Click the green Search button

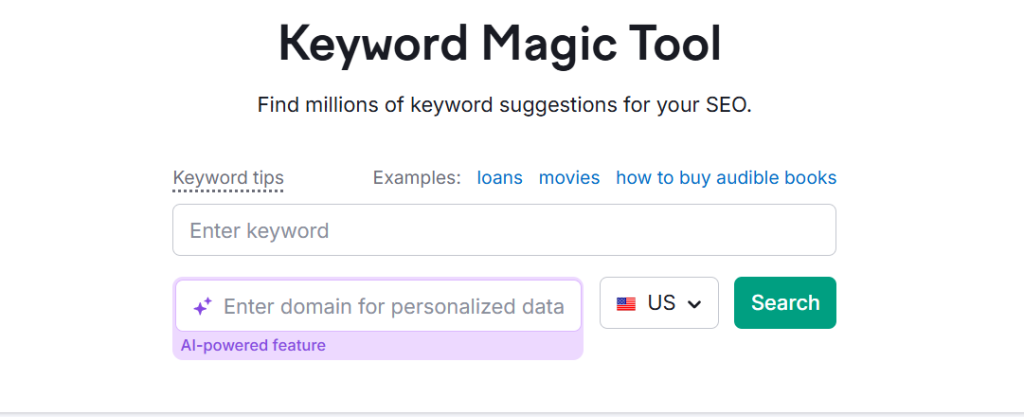pyautogui.click(x=785, y=303)
